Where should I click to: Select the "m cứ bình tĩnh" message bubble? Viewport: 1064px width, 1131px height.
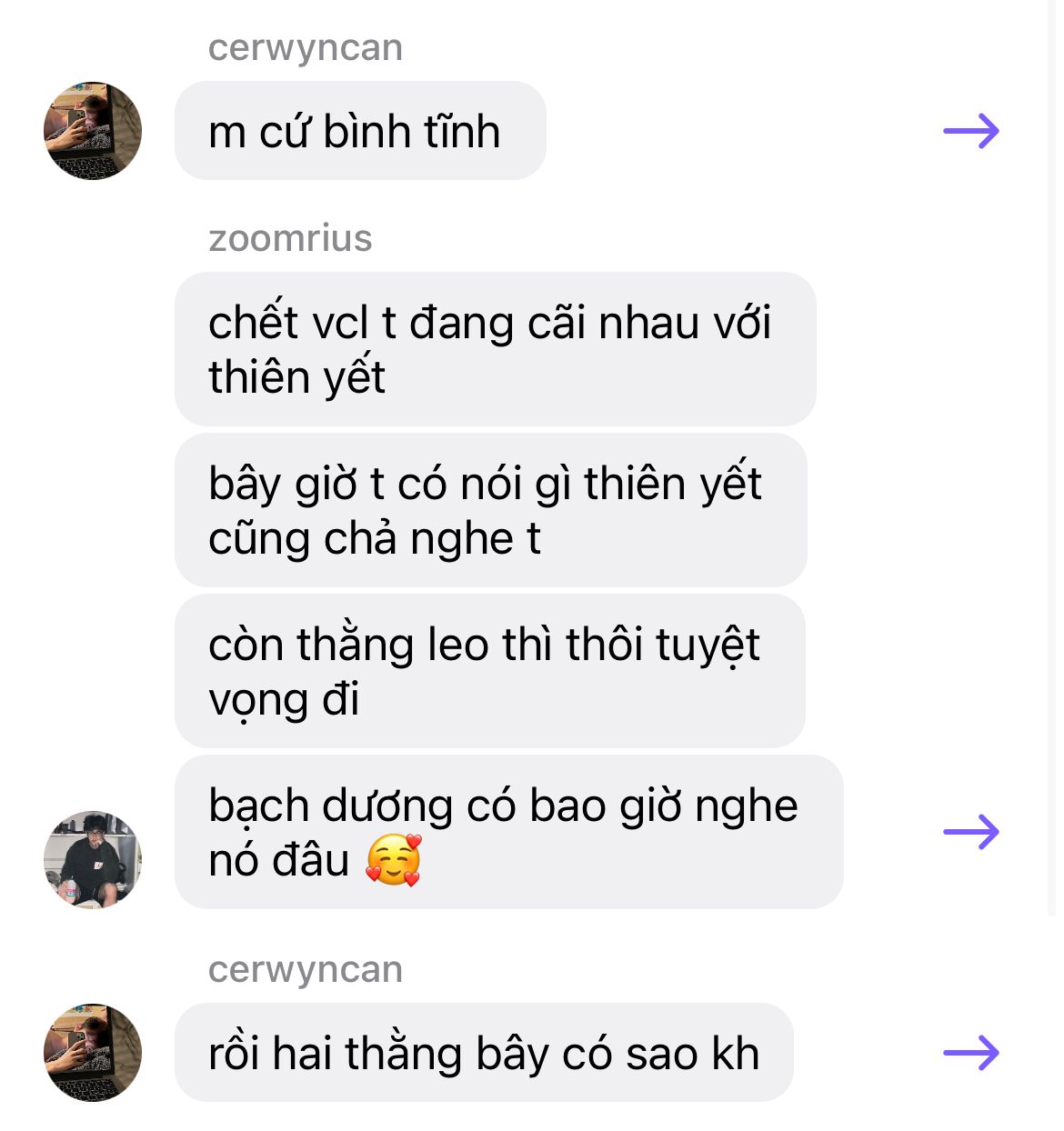coord(360,131)
